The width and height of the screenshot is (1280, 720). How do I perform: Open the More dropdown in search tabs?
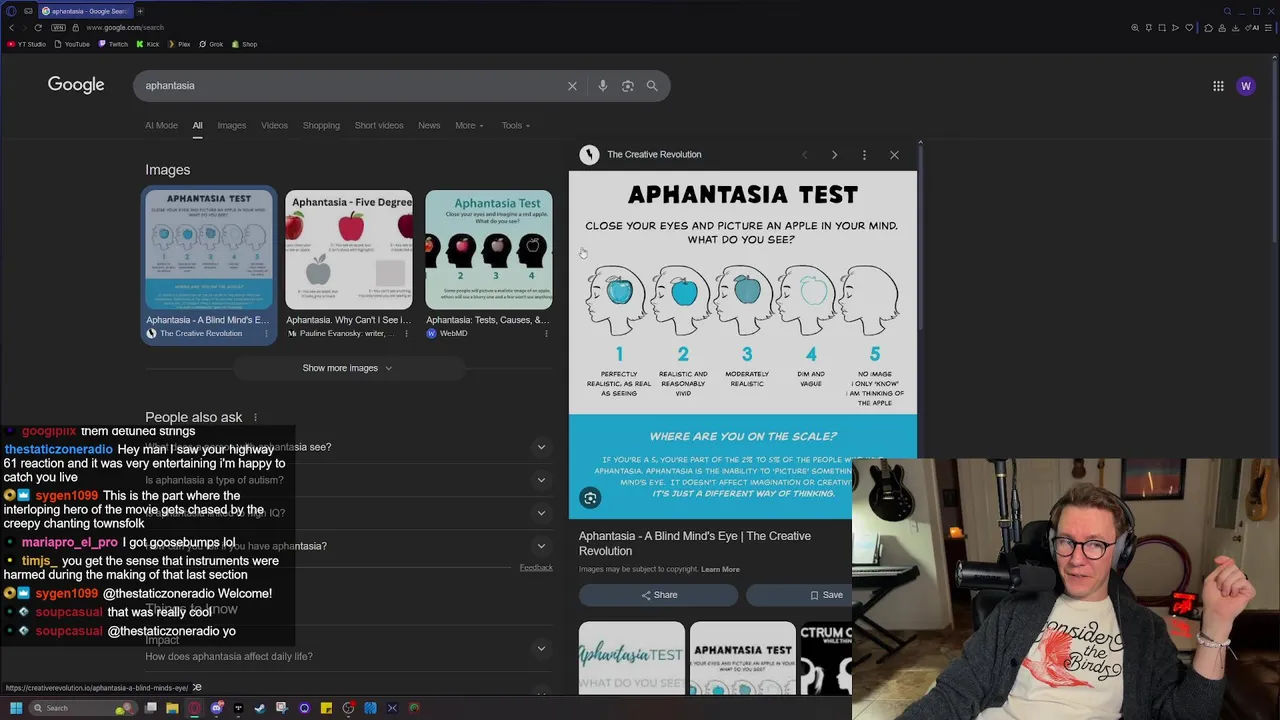[x=469, y=126]
